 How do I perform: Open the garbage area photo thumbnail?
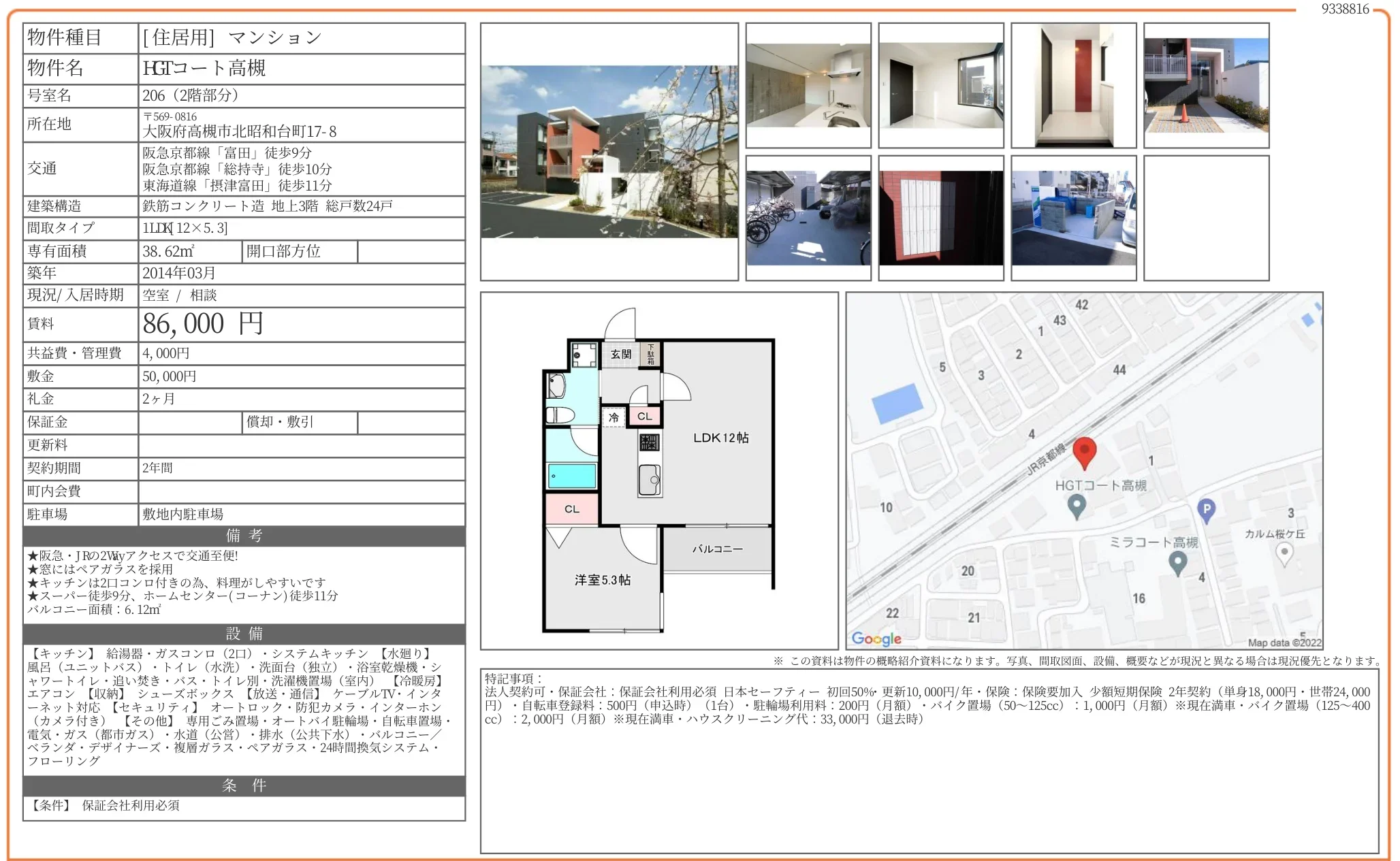click(1073, 218)
